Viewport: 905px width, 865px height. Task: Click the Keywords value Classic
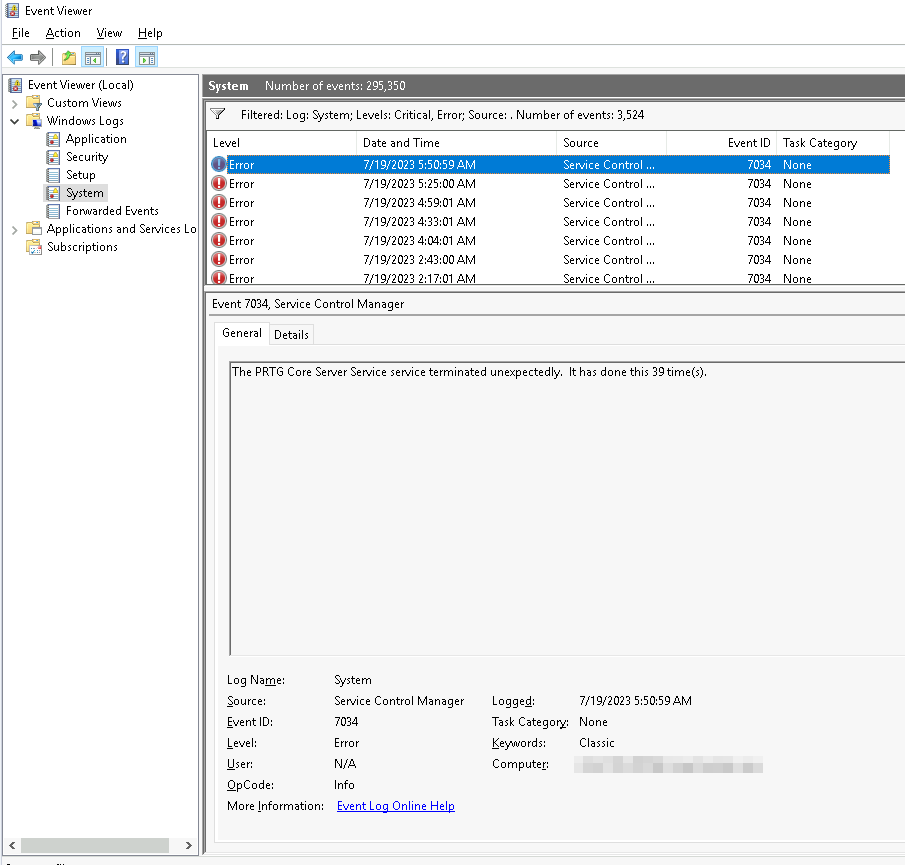point(597,743)
